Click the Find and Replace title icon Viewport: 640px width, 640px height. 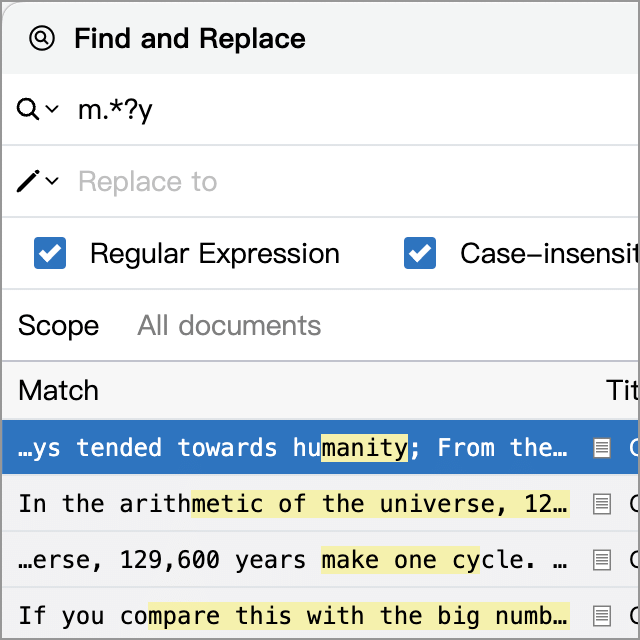click(42, 38)
